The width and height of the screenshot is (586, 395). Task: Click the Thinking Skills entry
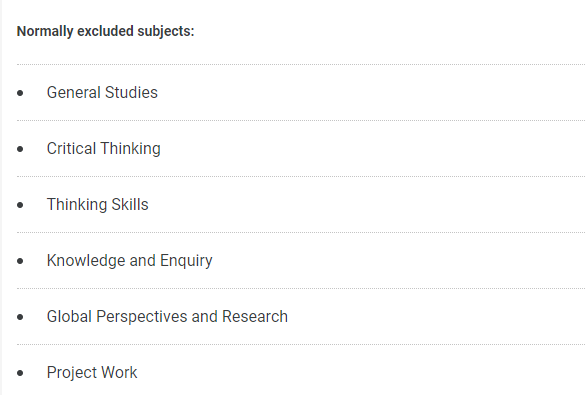tap(98, 204)
